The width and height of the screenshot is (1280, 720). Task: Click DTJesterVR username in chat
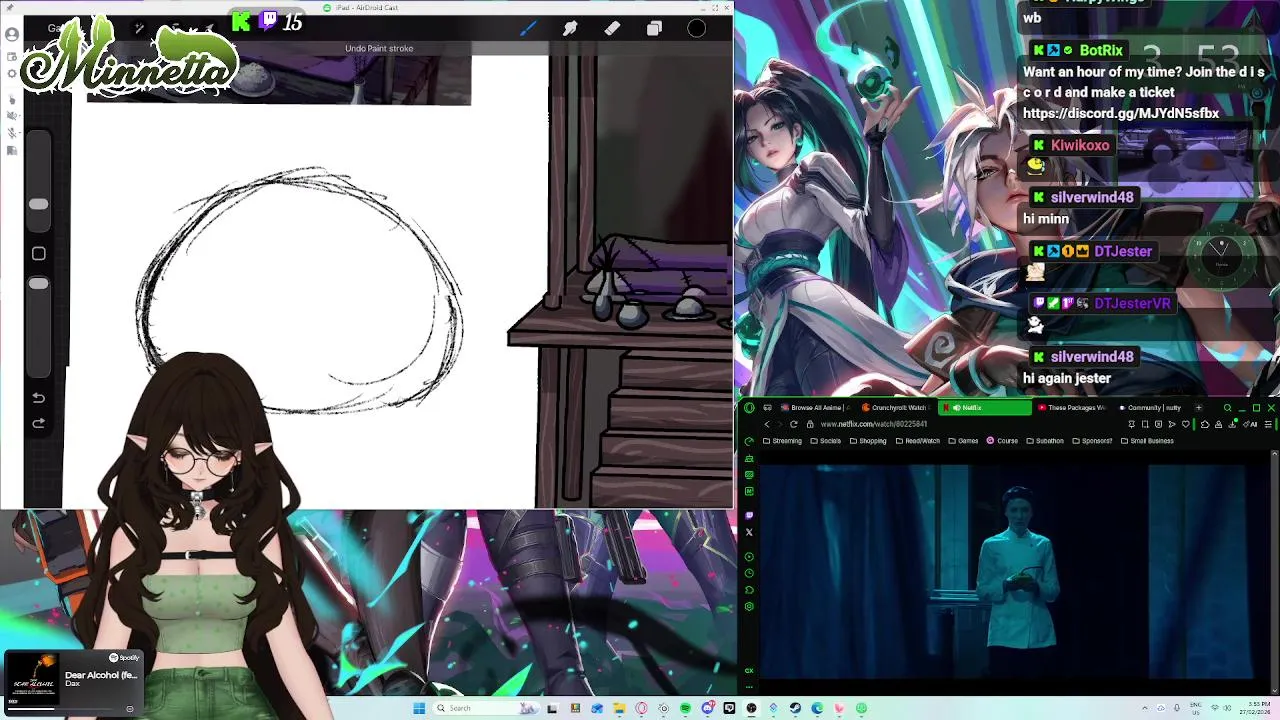[x=1132, y=303]
